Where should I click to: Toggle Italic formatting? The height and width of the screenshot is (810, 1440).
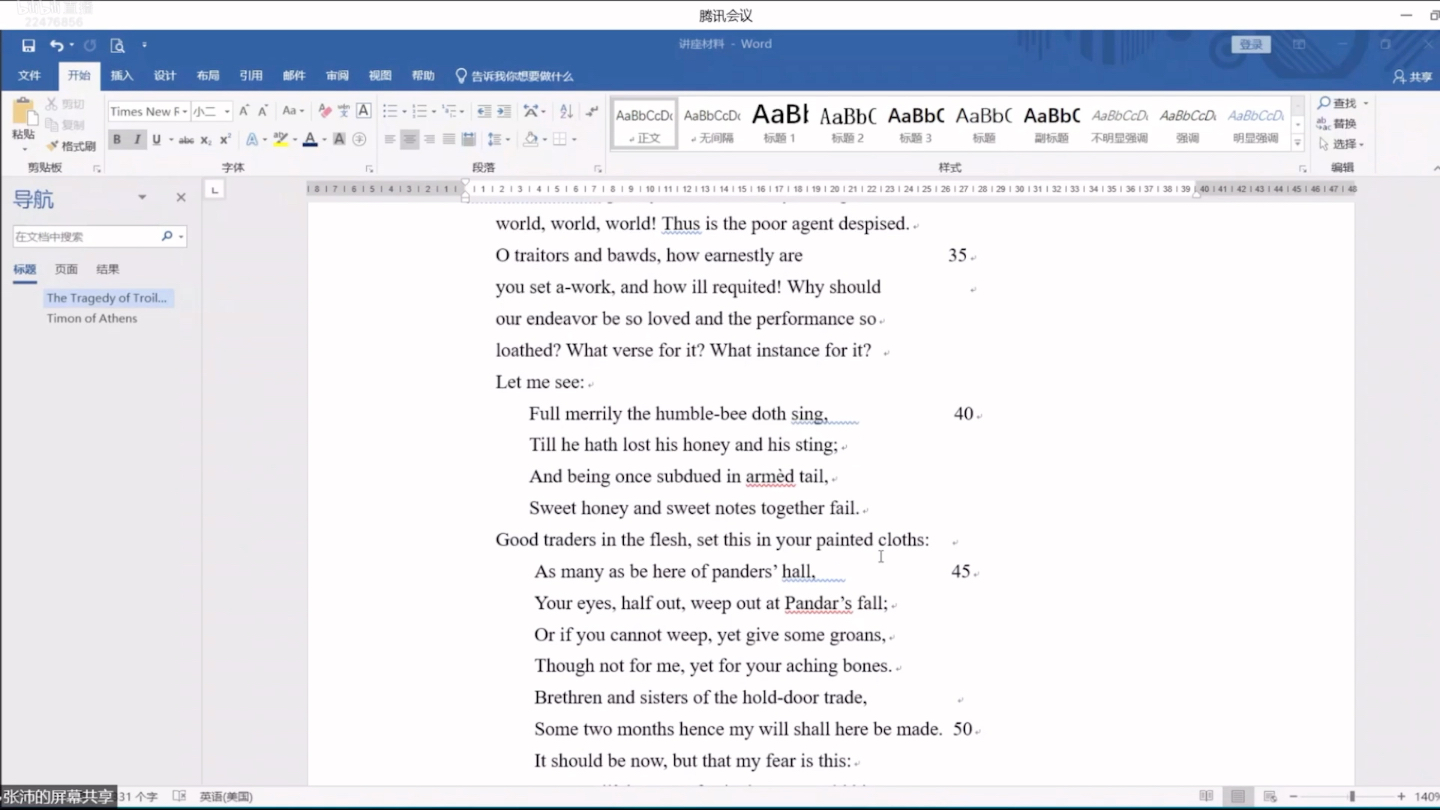click(137, 140)
